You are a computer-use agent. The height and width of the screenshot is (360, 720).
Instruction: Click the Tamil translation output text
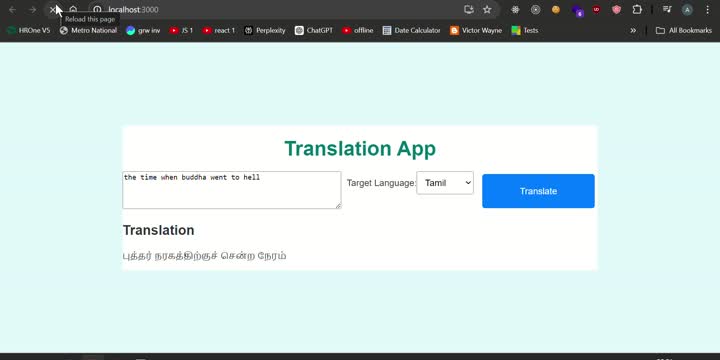[x=204, y=256]
